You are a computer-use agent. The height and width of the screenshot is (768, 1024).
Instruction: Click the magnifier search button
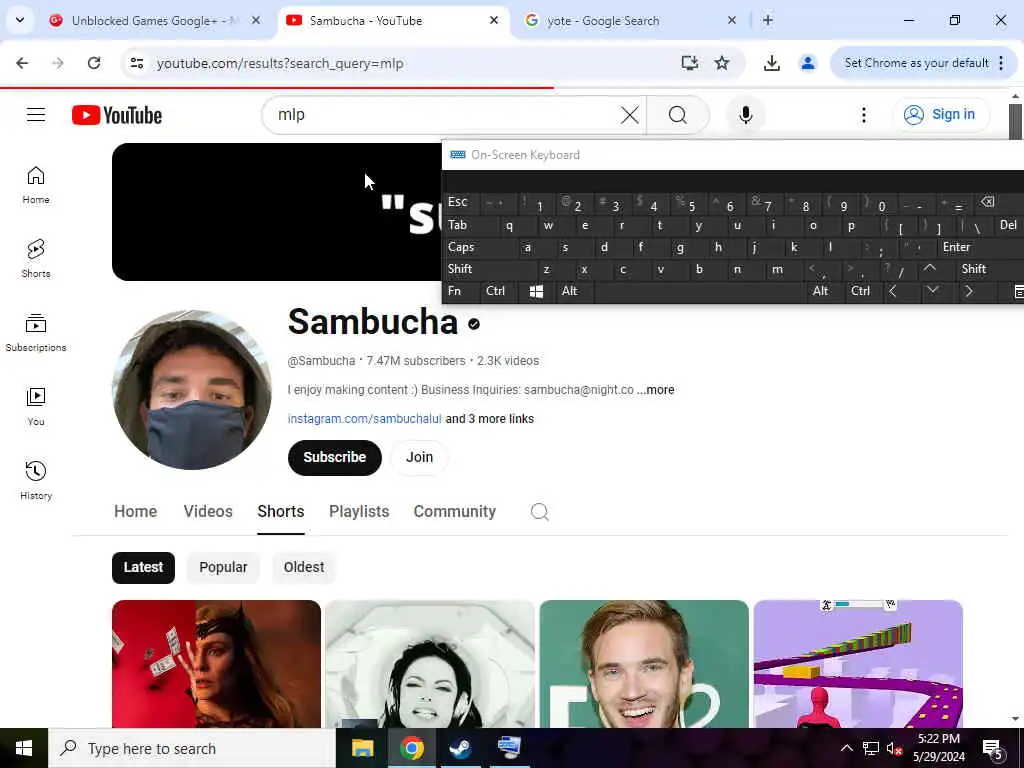click(678, 115)
